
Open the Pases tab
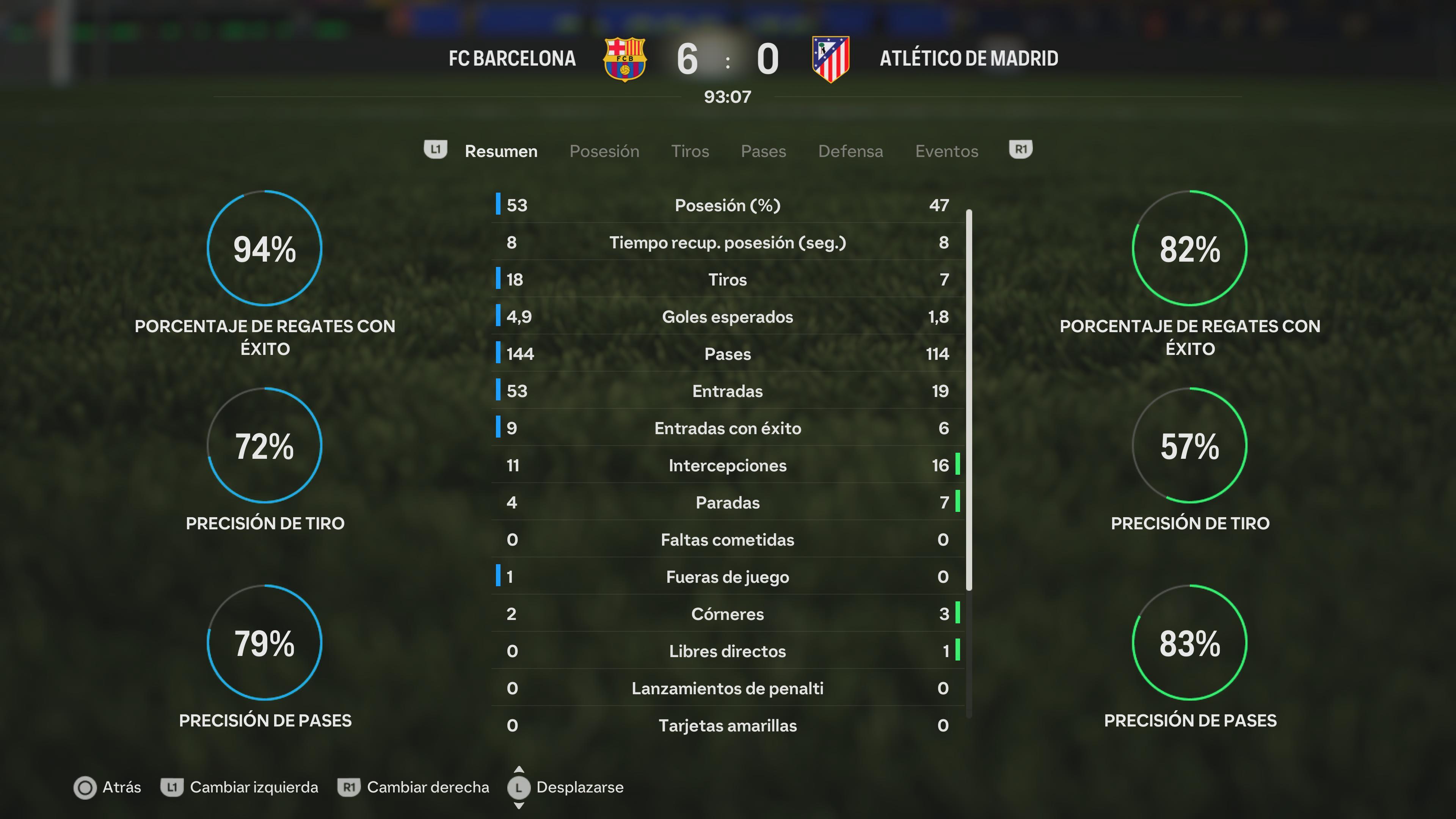(763, 152)
